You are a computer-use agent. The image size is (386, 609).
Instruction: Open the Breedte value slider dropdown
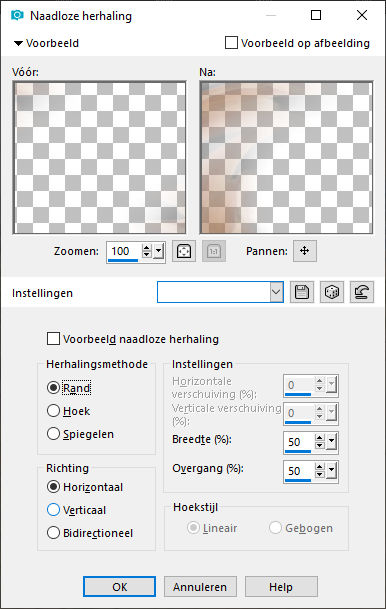331,441
